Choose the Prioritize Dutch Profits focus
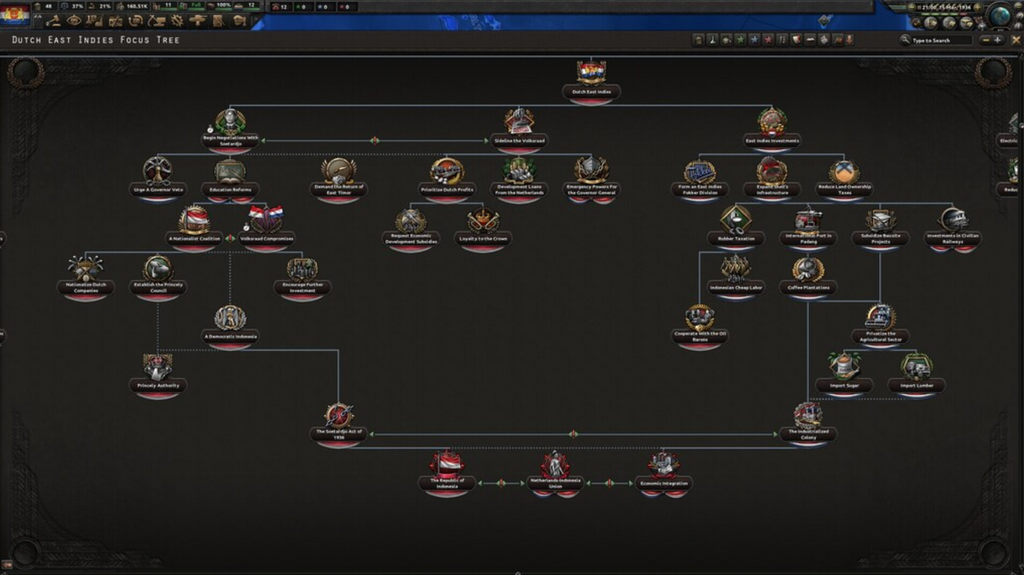 (x=447, y=178)
